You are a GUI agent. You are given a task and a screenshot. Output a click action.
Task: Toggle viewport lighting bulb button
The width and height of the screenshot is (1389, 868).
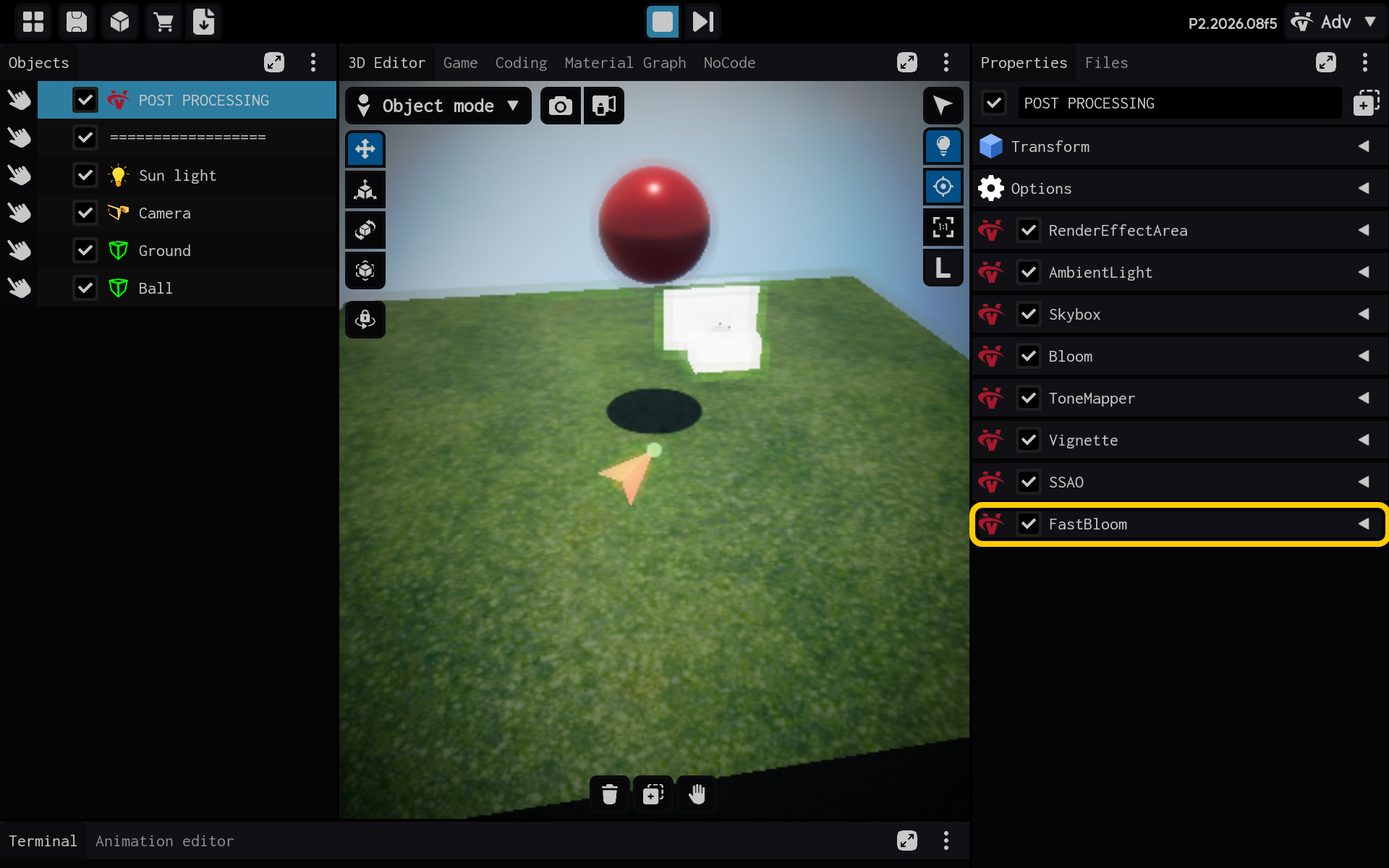coord(943,146)
